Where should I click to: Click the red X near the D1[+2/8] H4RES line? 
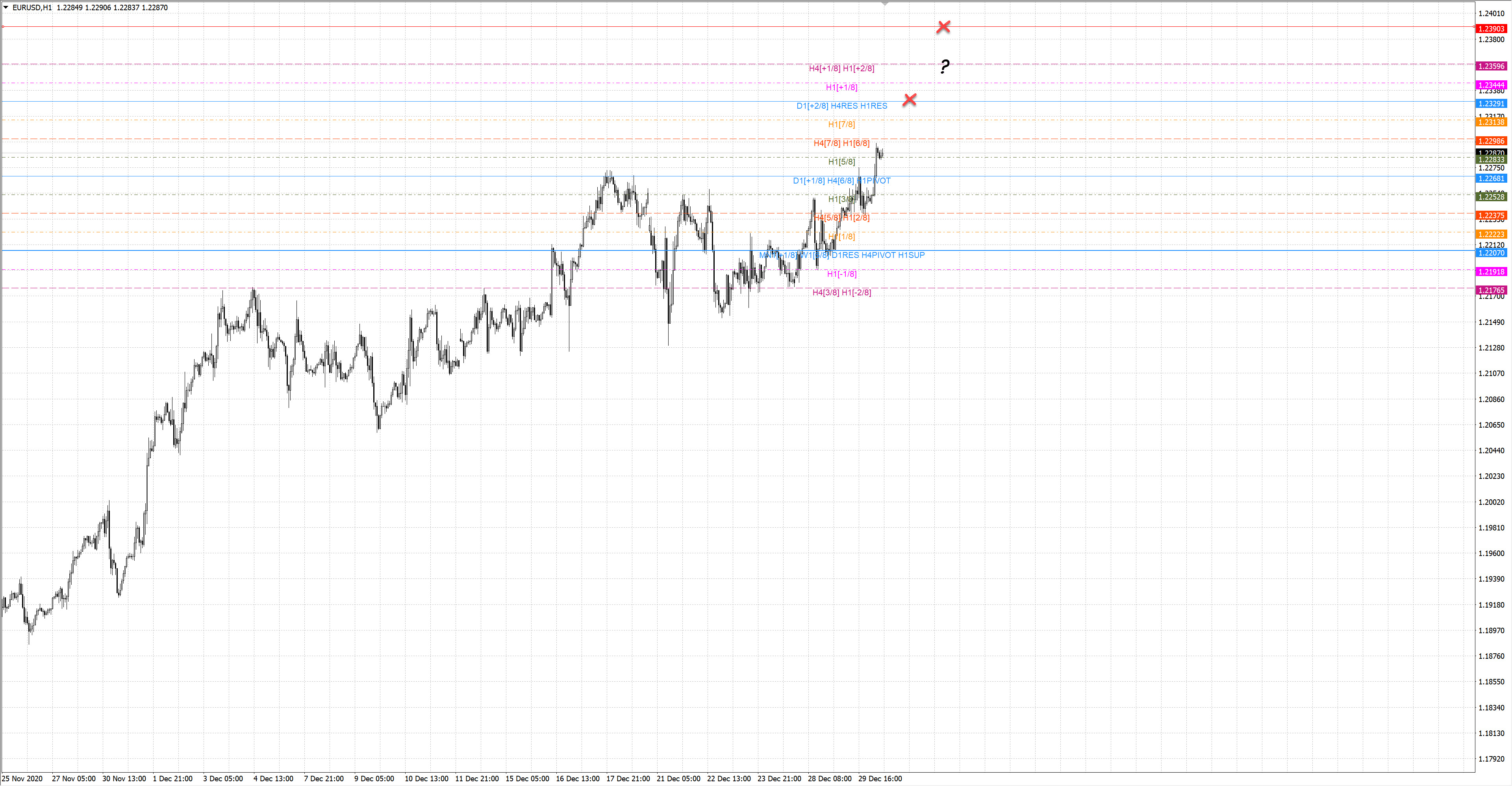(x=909, y=100)
